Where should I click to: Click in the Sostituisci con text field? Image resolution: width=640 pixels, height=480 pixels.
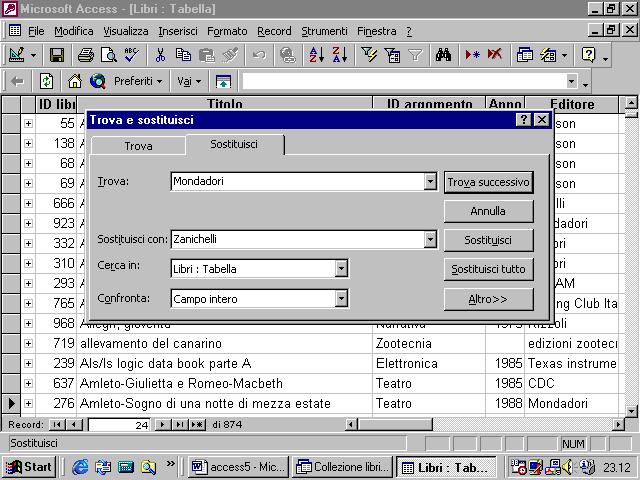[298, 240]
